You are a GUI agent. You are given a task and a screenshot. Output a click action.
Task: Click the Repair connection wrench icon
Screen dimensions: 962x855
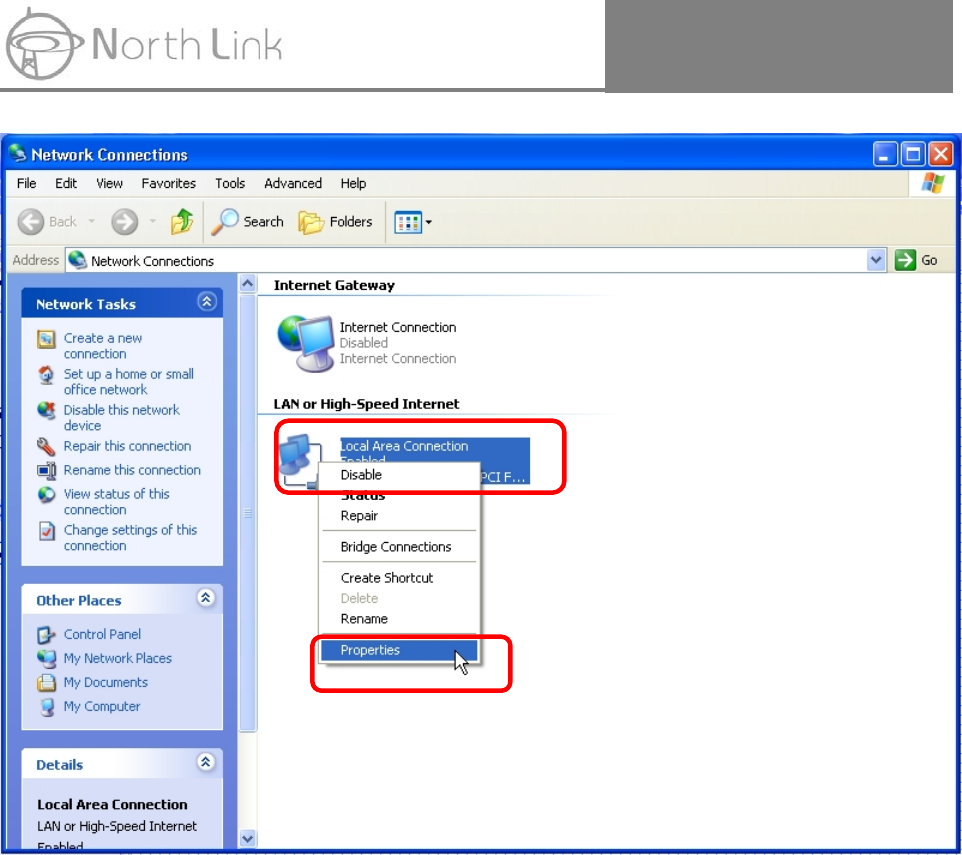pyautogui.click(x=46, y=447)
